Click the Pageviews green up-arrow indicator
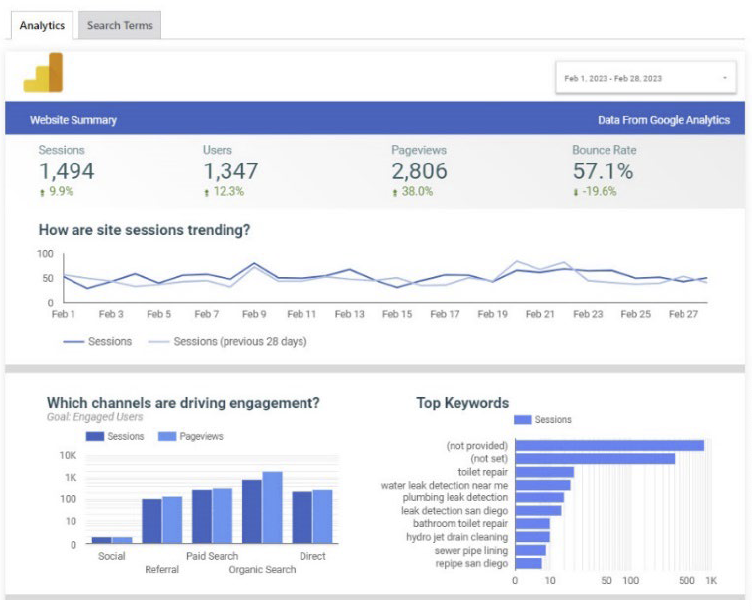This screenshot has width=752, height=610. pyautogui.click(x=394, y=192)
